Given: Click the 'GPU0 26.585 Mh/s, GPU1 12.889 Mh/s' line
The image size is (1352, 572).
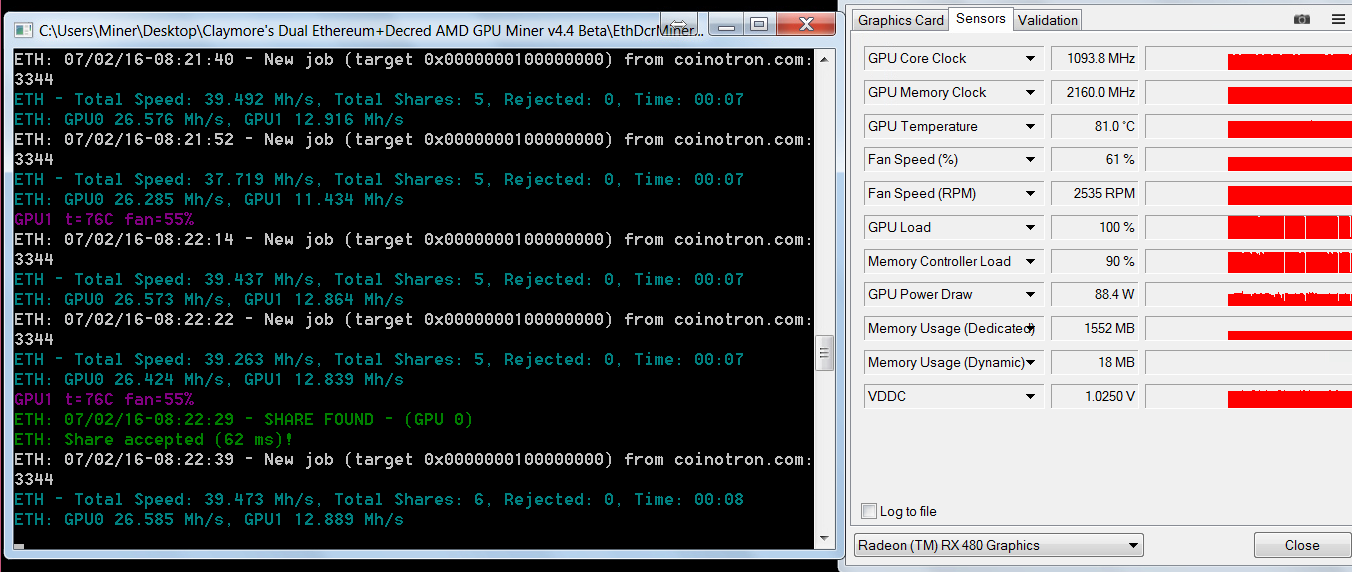Looking at the screenshot, I should coord(209,519).
